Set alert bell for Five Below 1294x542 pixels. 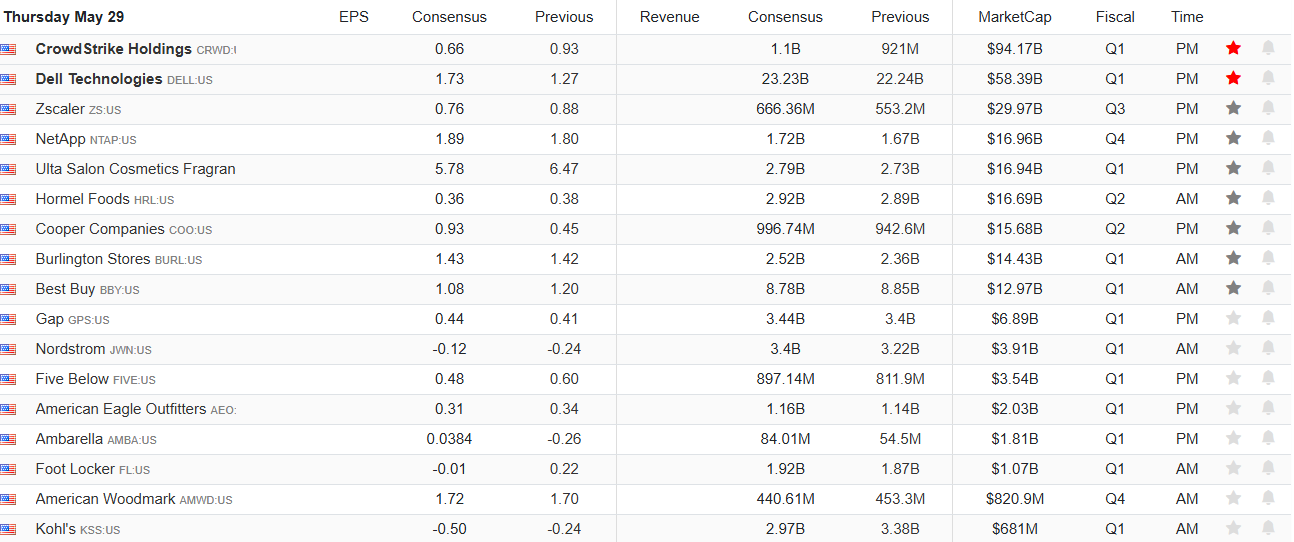click(1268, 378)
